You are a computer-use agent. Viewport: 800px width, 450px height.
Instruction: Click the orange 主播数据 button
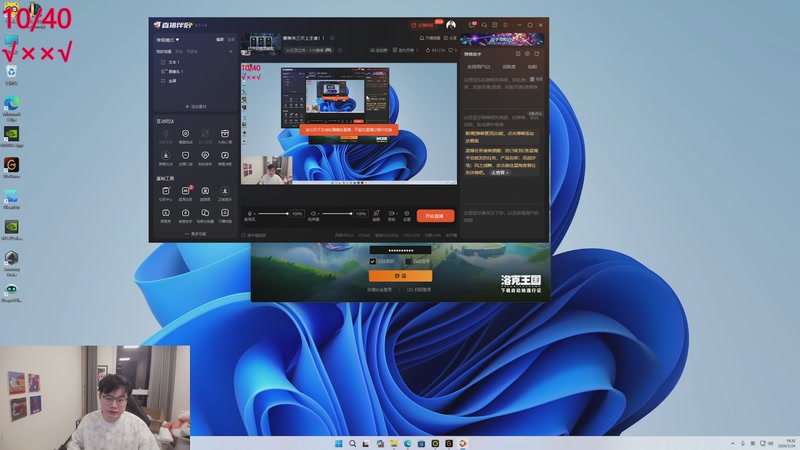pos(422,24)
